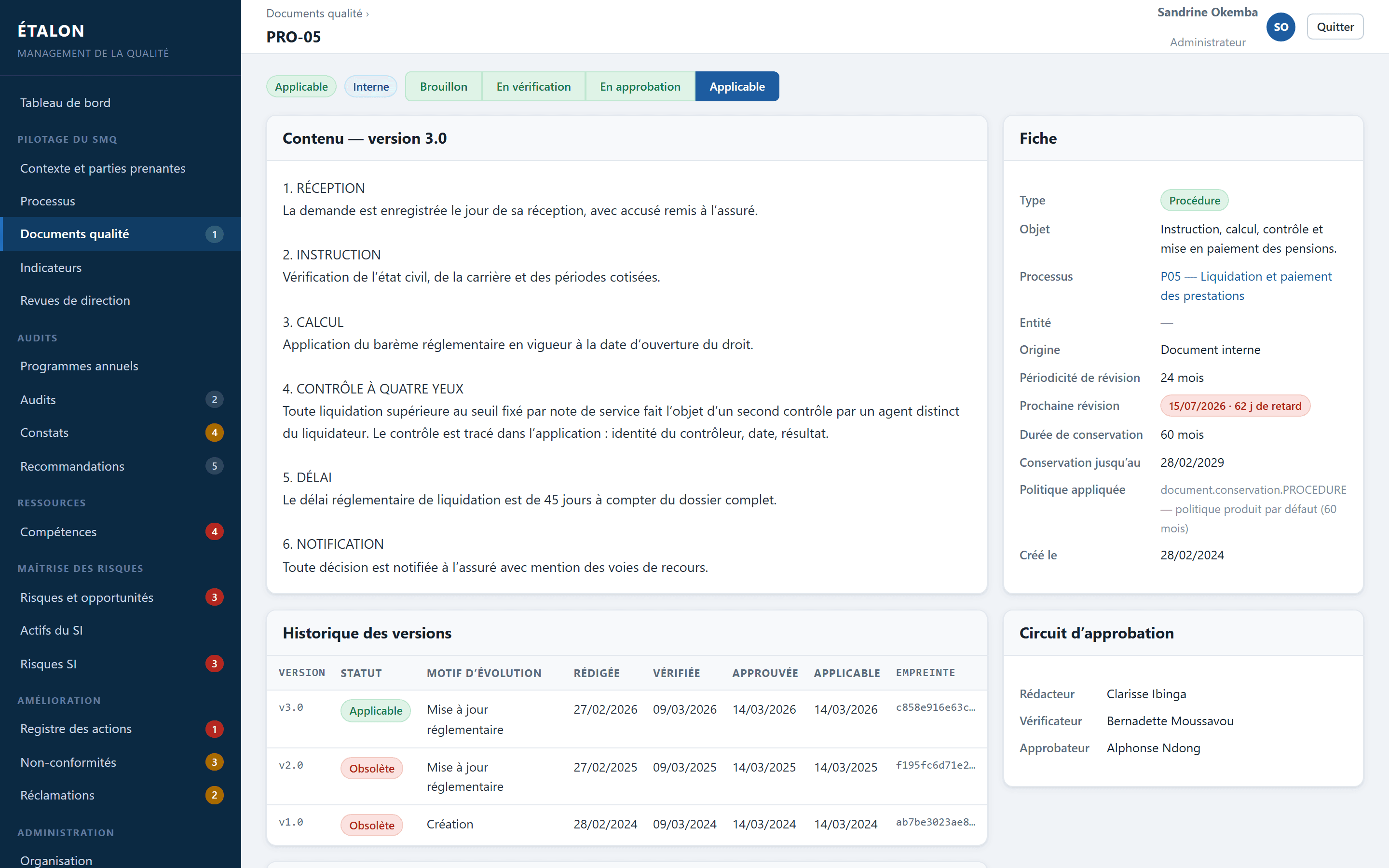Open the Documents qualité breadcrumb link
This screenshot has width=1389, height=868.
(x=314, y=13)
